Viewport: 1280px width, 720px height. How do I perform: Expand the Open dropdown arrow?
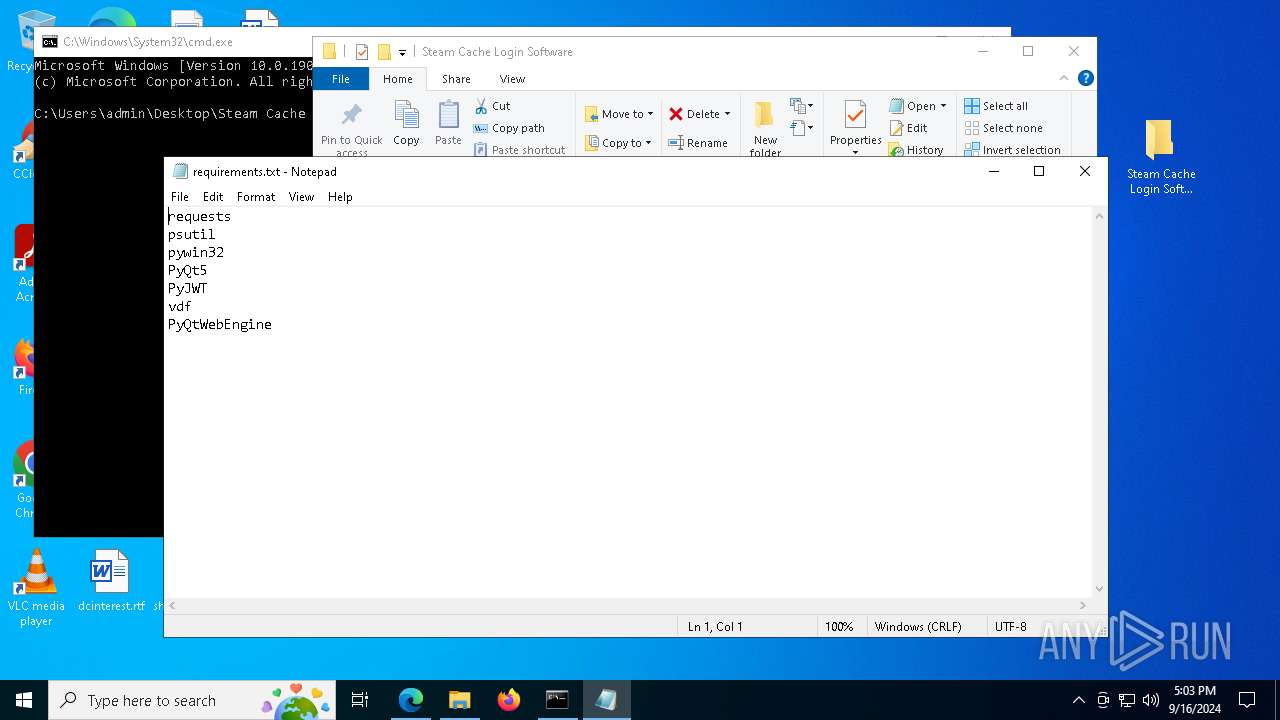pos(943,106)
